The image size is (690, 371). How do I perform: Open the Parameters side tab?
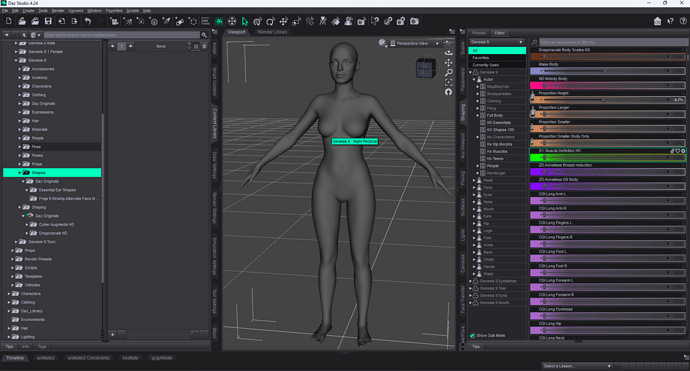pos(462,79)
